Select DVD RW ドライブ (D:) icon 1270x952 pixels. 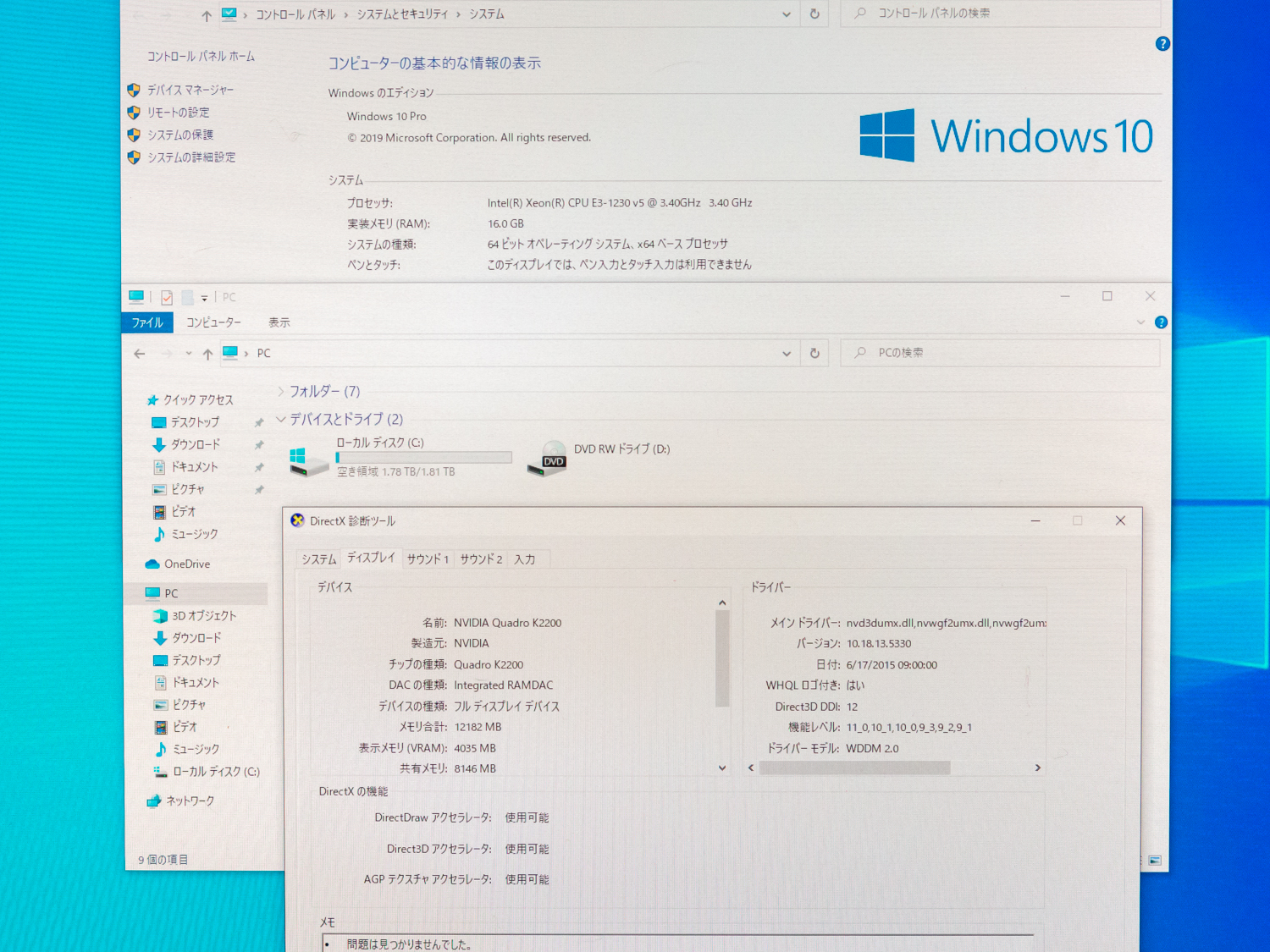[x=547, y=459]
